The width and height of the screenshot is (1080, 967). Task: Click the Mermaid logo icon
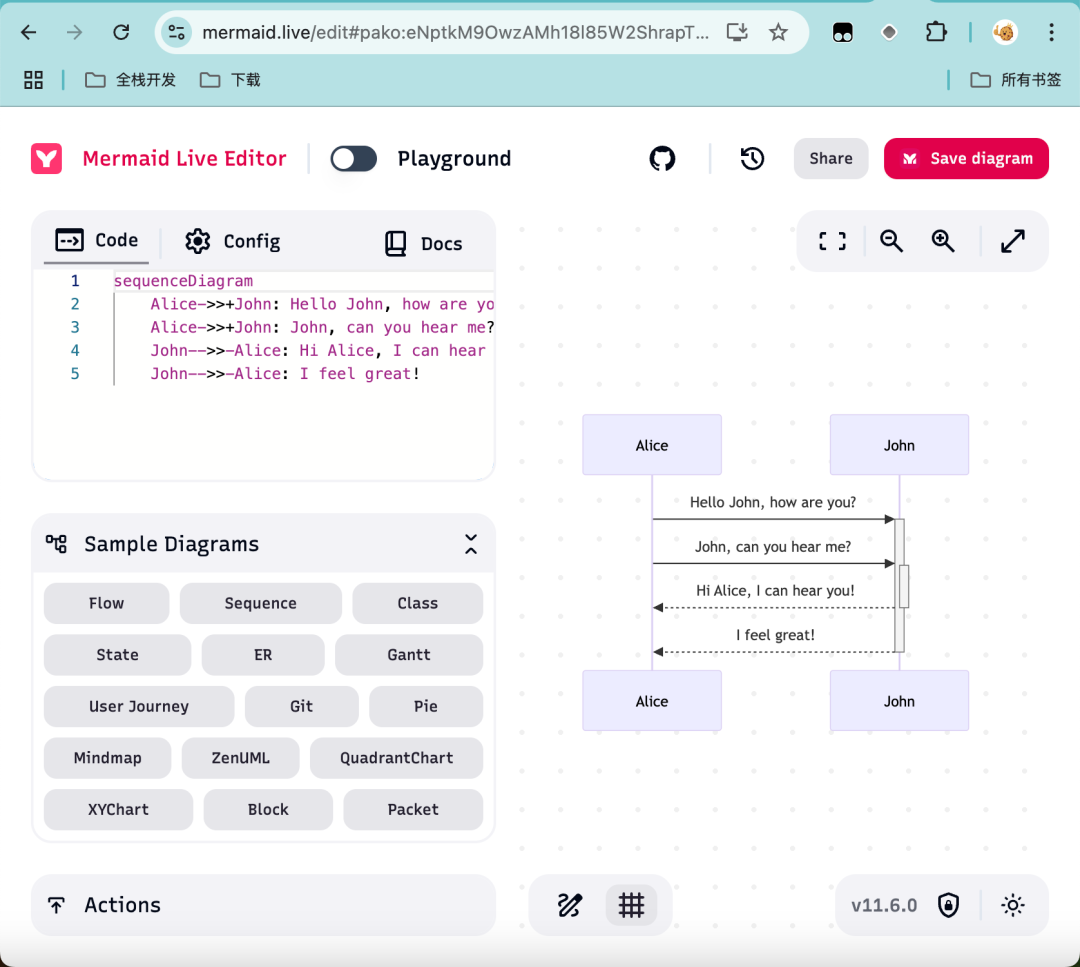pos(46,158)
